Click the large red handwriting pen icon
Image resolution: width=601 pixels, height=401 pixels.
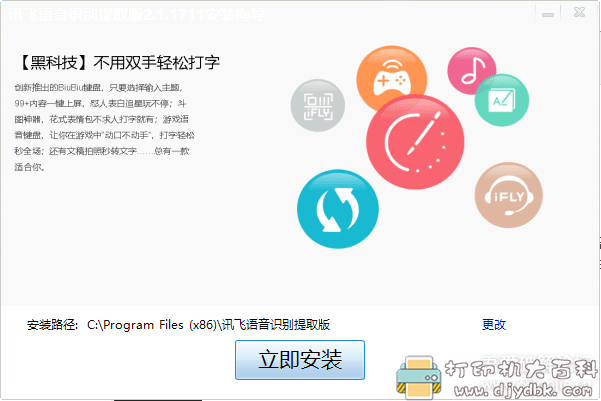pyautogui.click(x=415, y=142)
